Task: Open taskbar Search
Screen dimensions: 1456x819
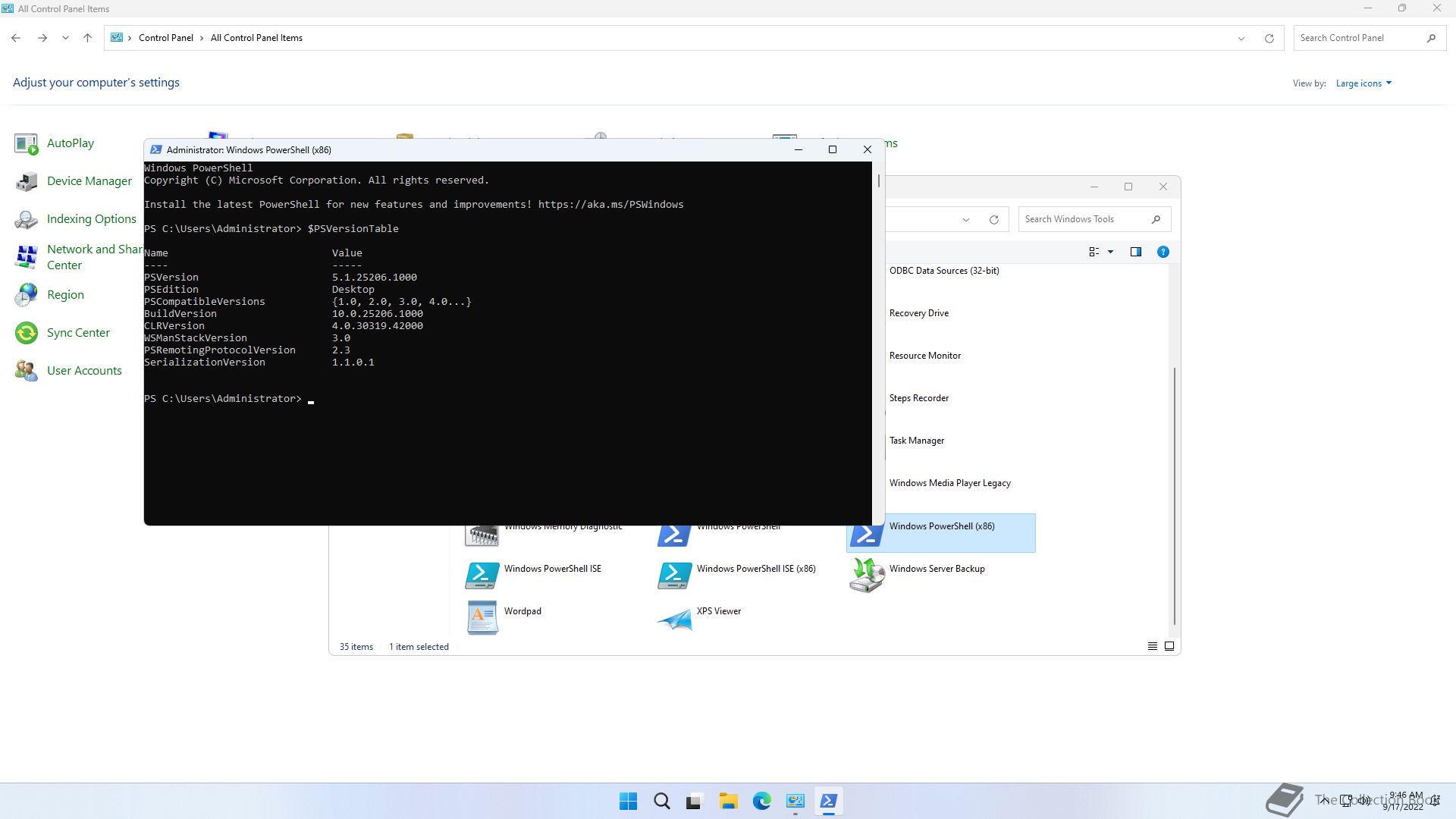Action: click(x=661, y=801)
